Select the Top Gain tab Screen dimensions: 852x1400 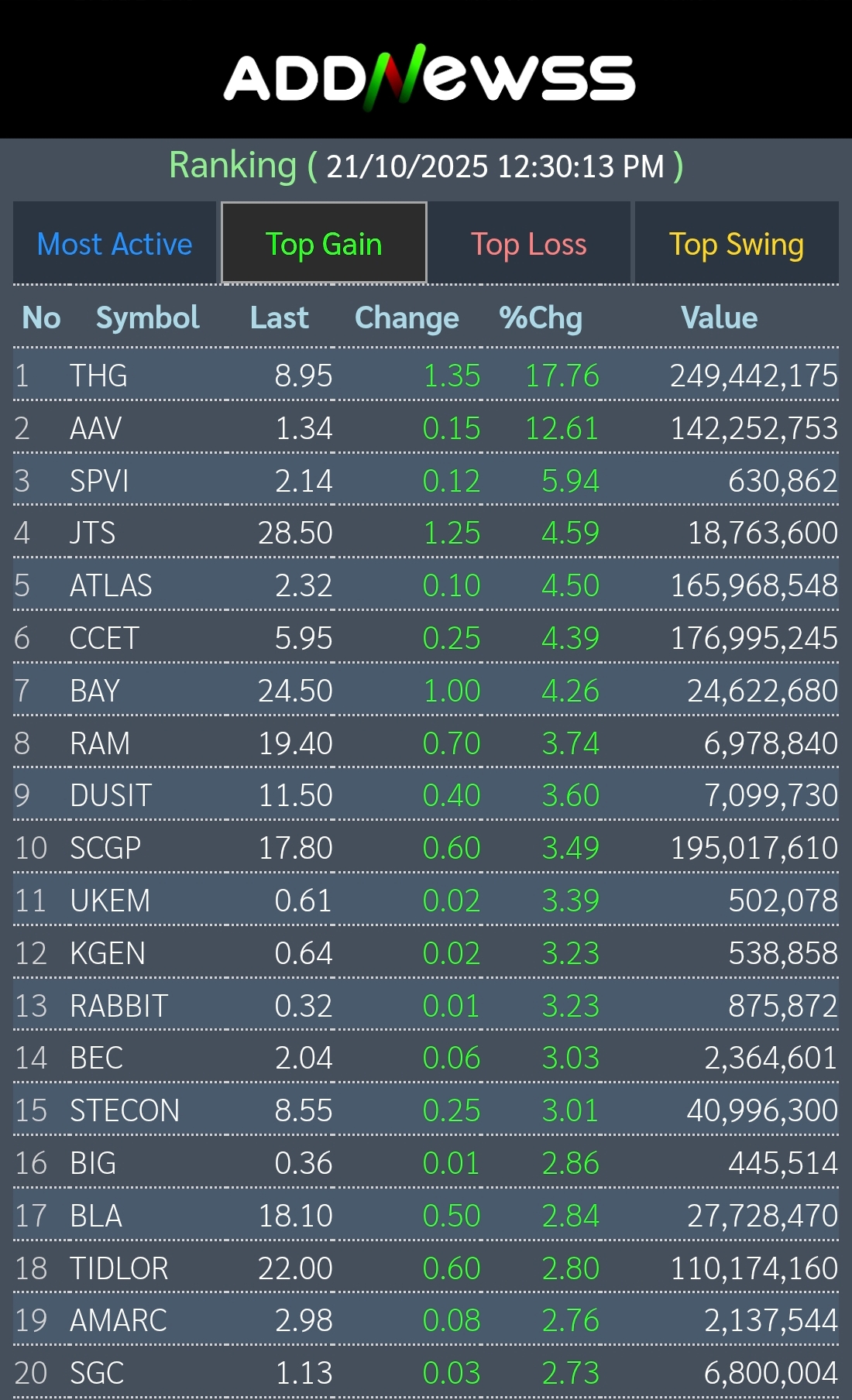(324, 244)
